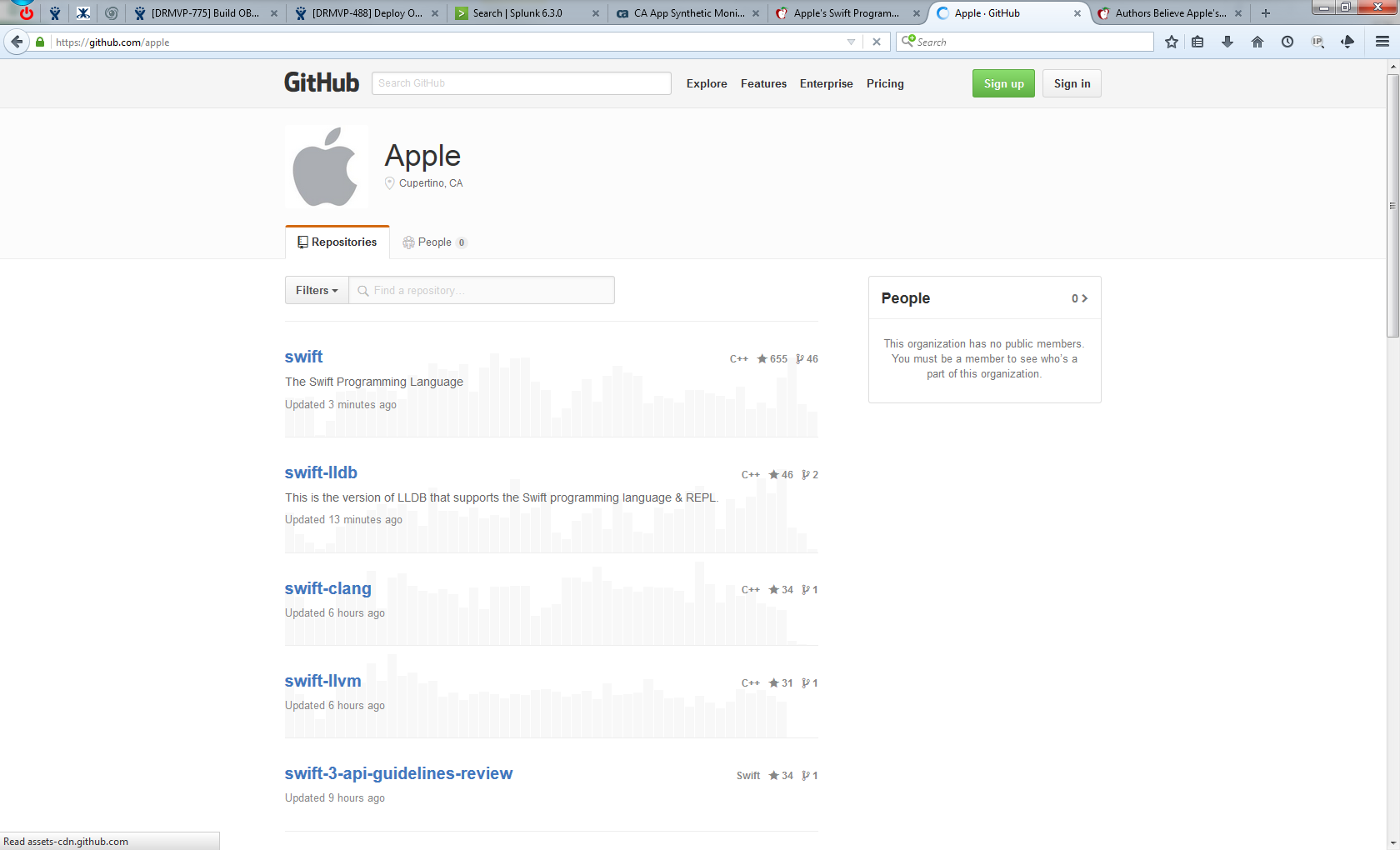Expand the People panel count arrow

[x=1080, y=298]
